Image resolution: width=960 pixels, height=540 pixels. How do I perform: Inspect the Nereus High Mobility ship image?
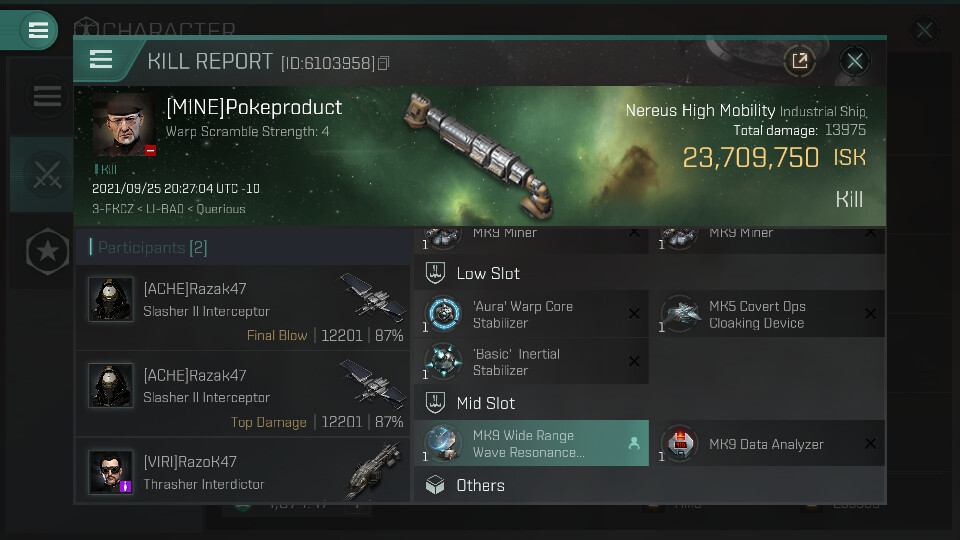click(478, 148)
